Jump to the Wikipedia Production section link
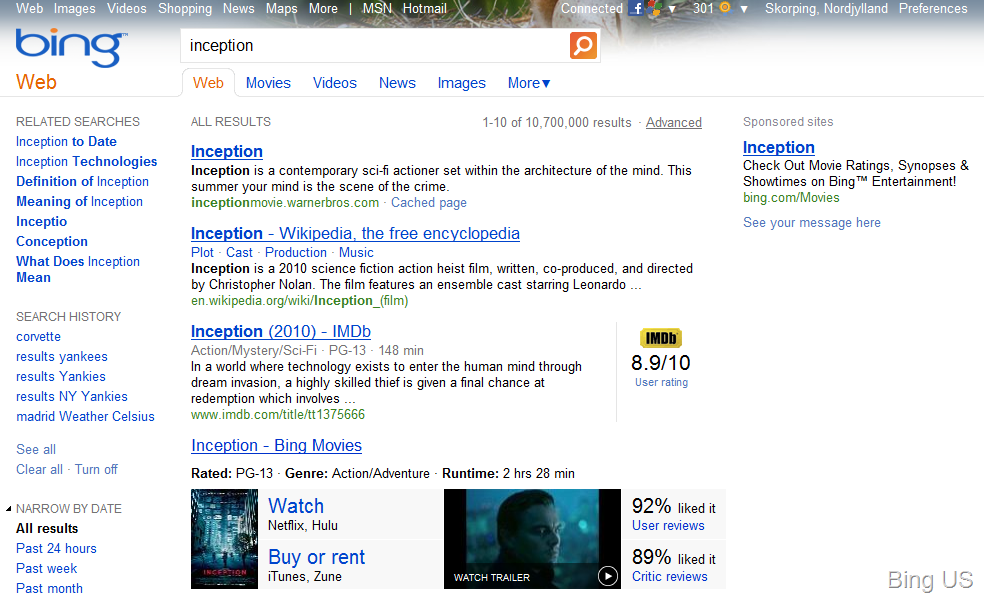 (x=296, y=252)
